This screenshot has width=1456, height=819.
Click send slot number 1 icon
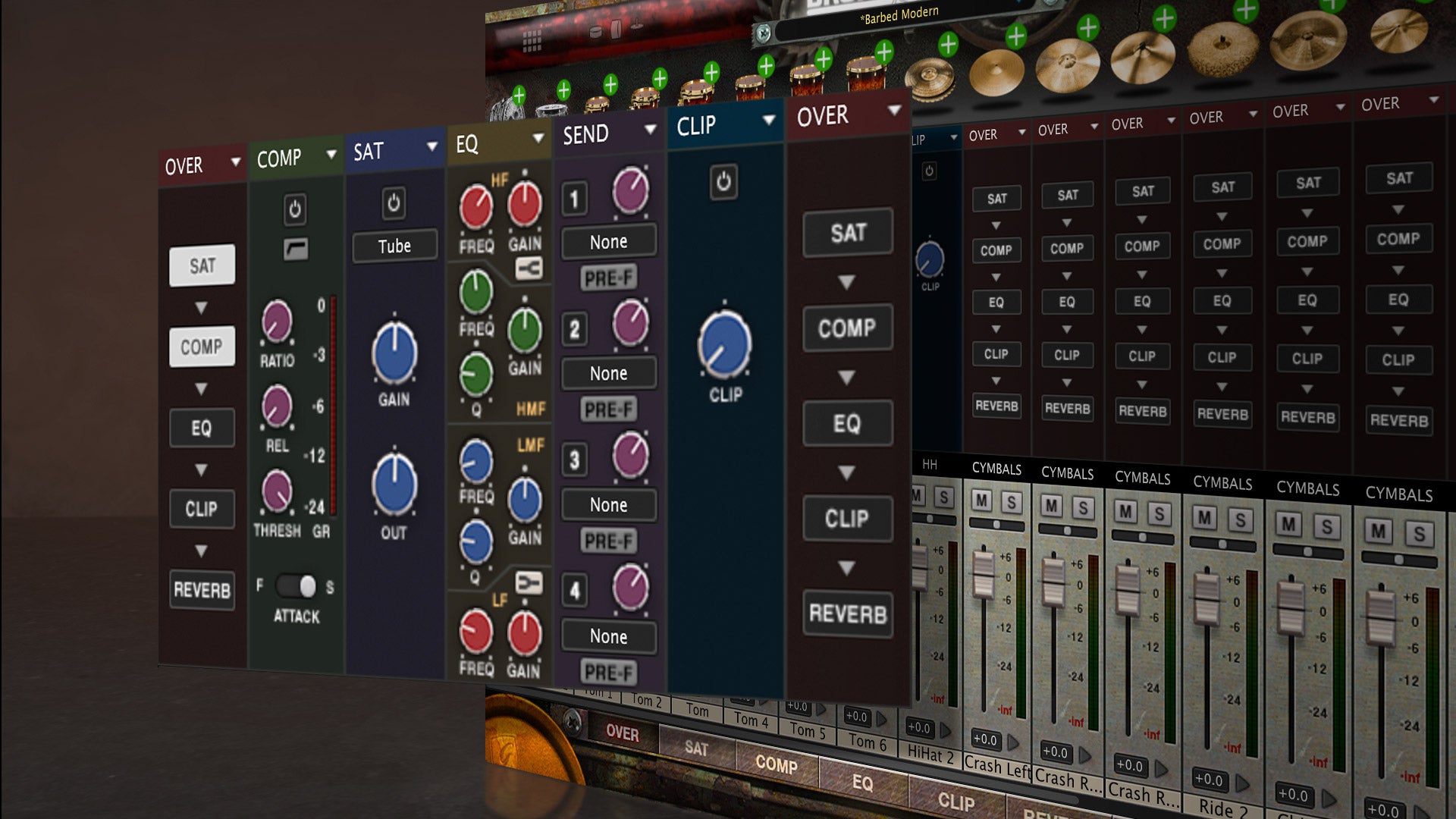[574, 199]
